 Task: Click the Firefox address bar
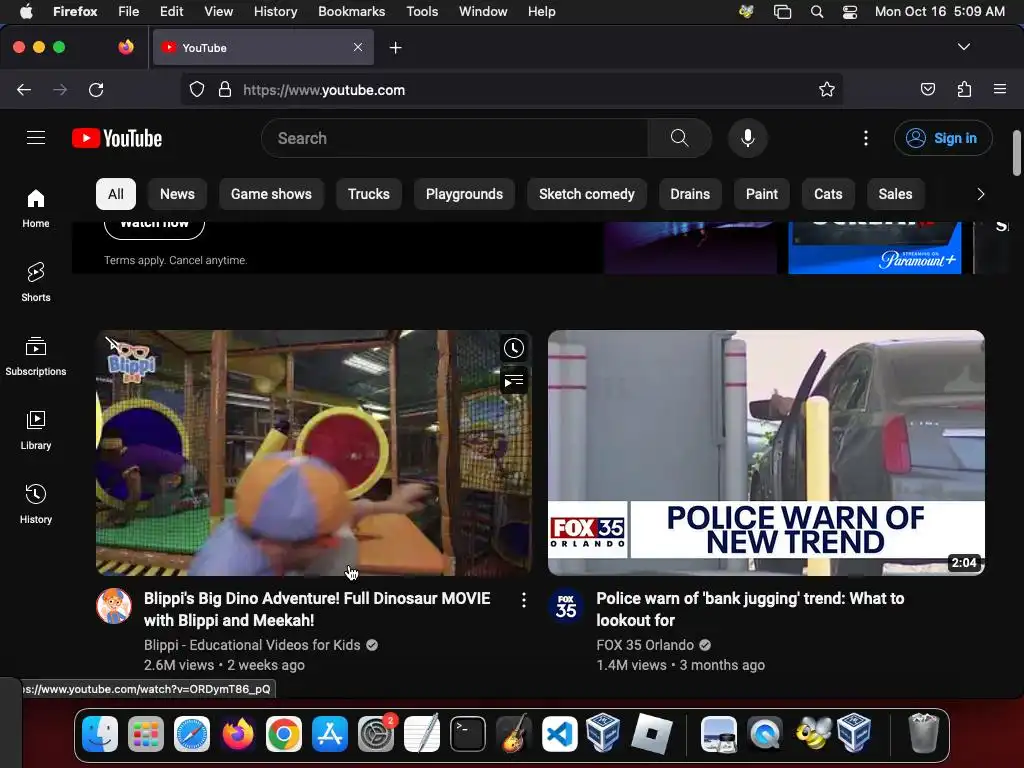click(512, 89)
